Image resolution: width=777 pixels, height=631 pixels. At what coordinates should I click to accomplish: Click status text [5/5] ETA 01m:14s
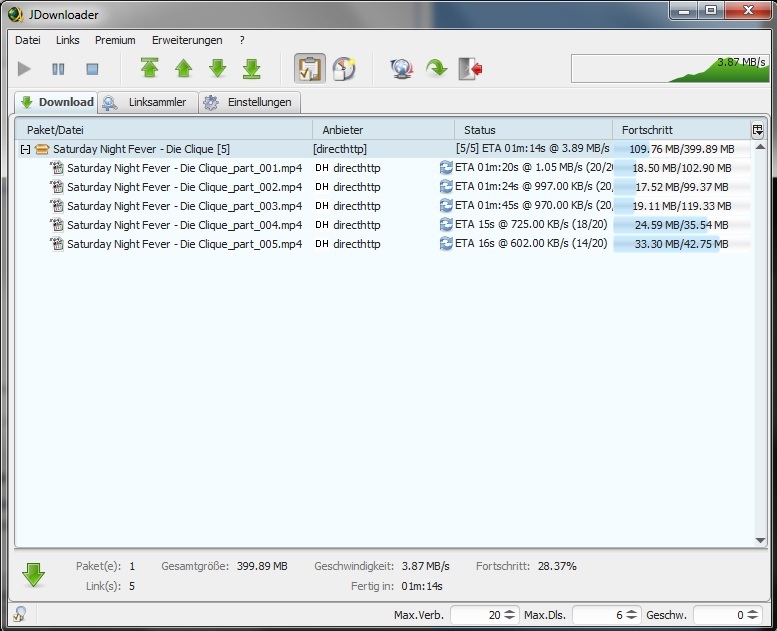533,148
